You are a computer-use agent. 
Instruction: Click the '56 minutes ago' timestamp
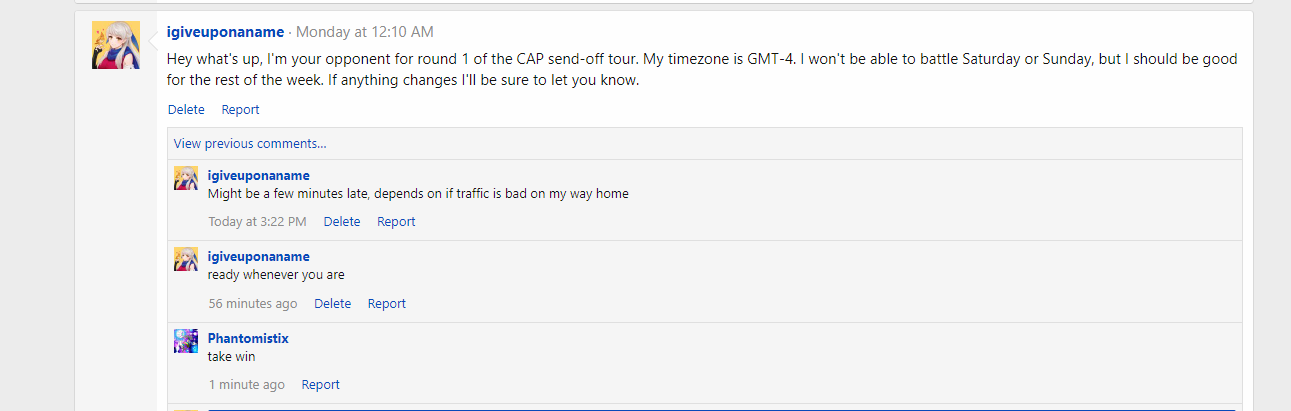click(x=253, y=304)
